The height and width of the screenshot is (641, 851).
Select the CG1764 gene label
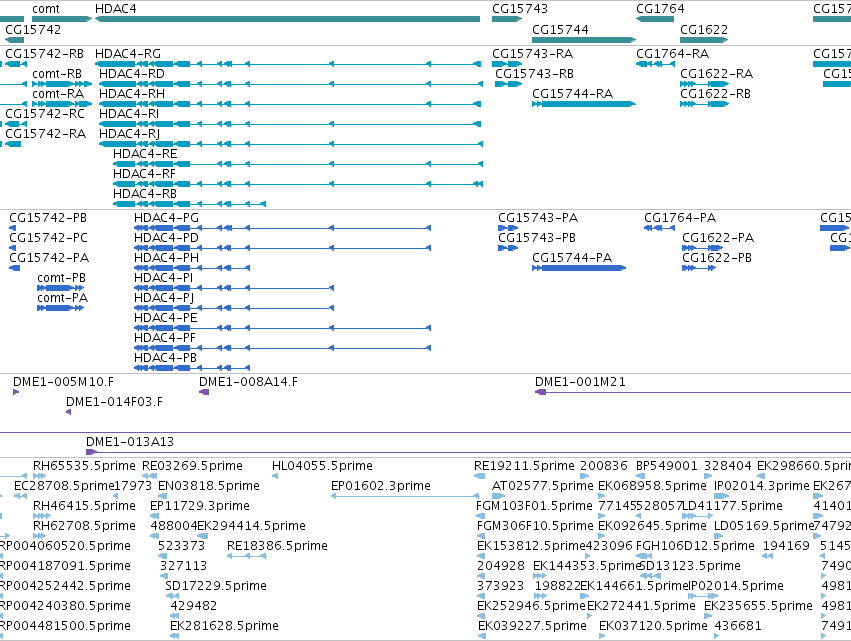tap(660, 9)
